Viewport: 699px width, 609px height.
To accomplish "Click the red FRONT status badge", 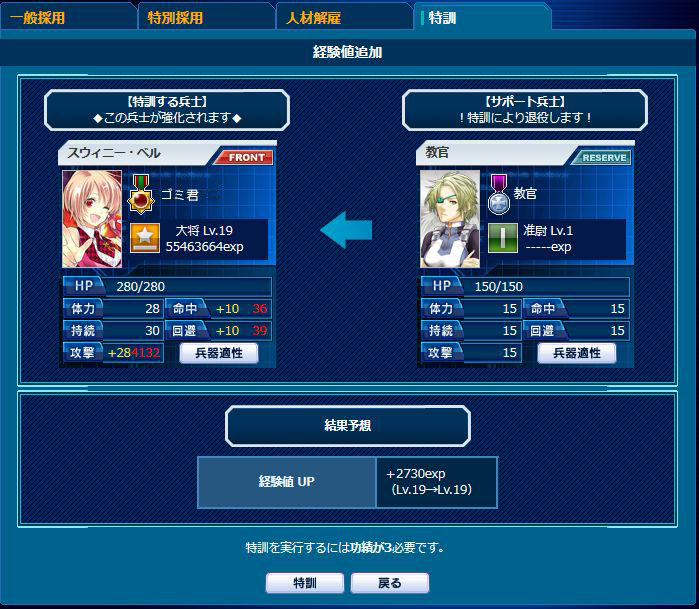I will 244,157.
